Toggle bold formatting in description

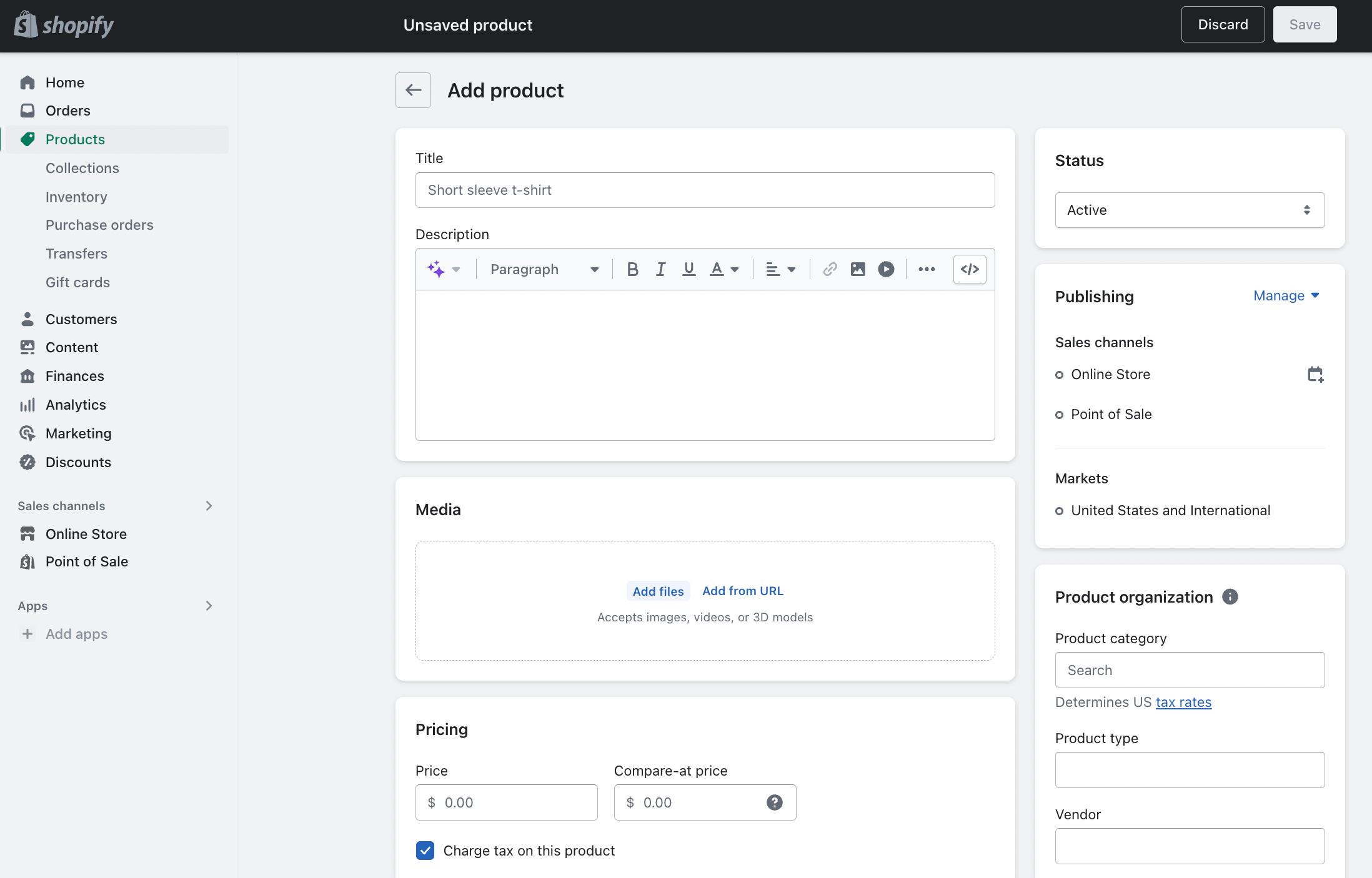tap(632, 269)
